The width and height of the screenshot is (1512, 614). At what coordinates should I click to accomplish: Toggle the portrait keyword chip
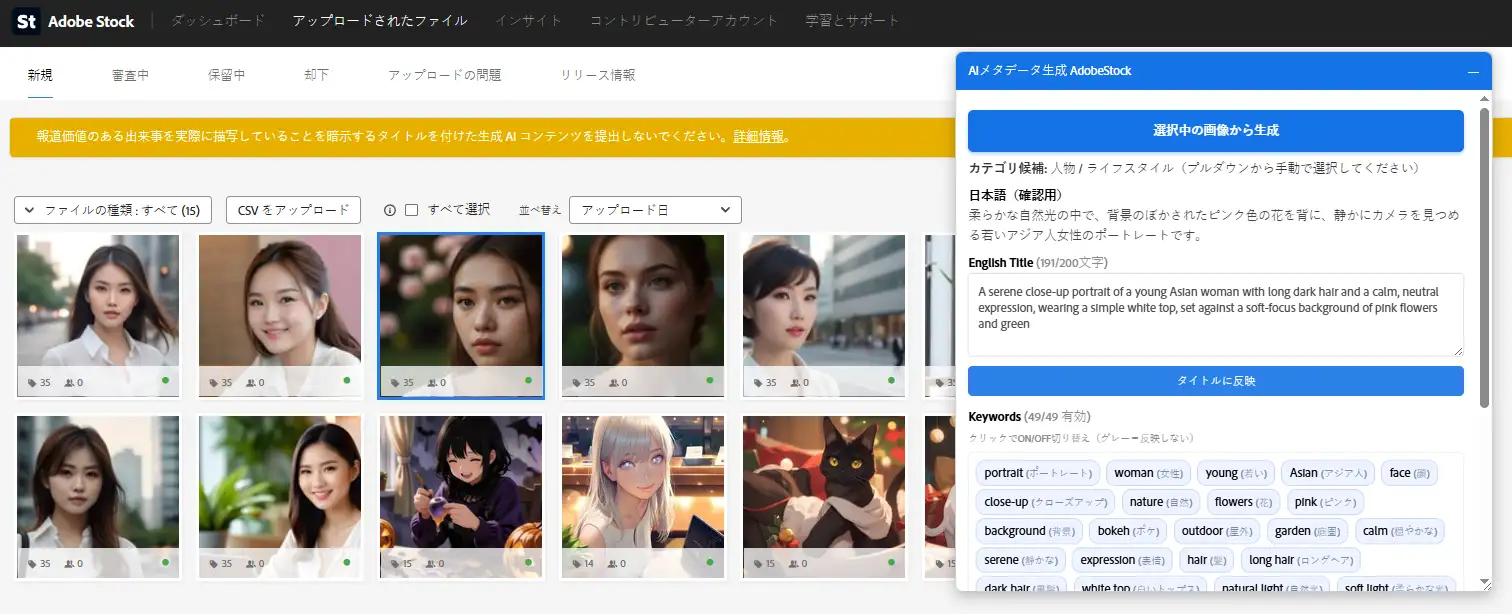click(x=1038, y=473)
